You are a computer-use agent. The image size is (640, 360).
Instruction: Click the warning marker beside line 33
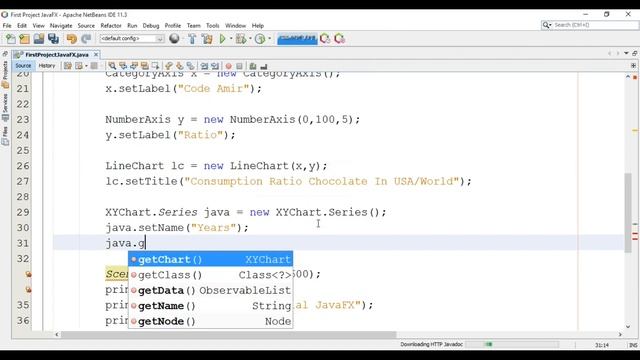coord(28,274)
